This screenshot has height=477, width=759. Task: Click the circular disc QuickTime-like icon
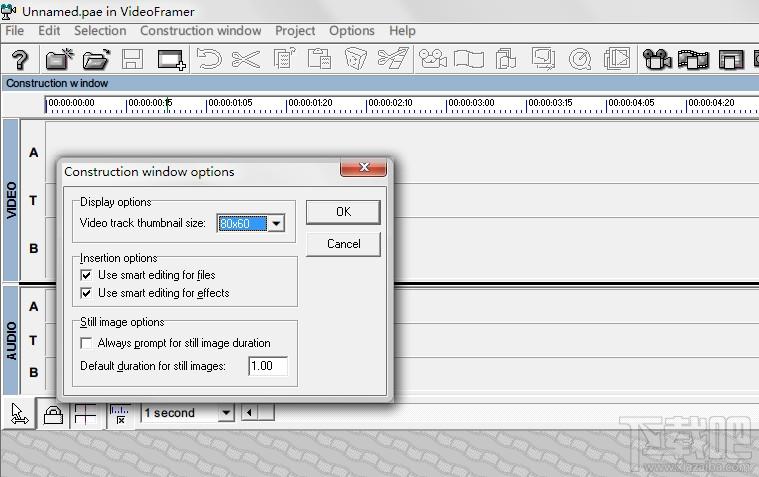[580, 60]
